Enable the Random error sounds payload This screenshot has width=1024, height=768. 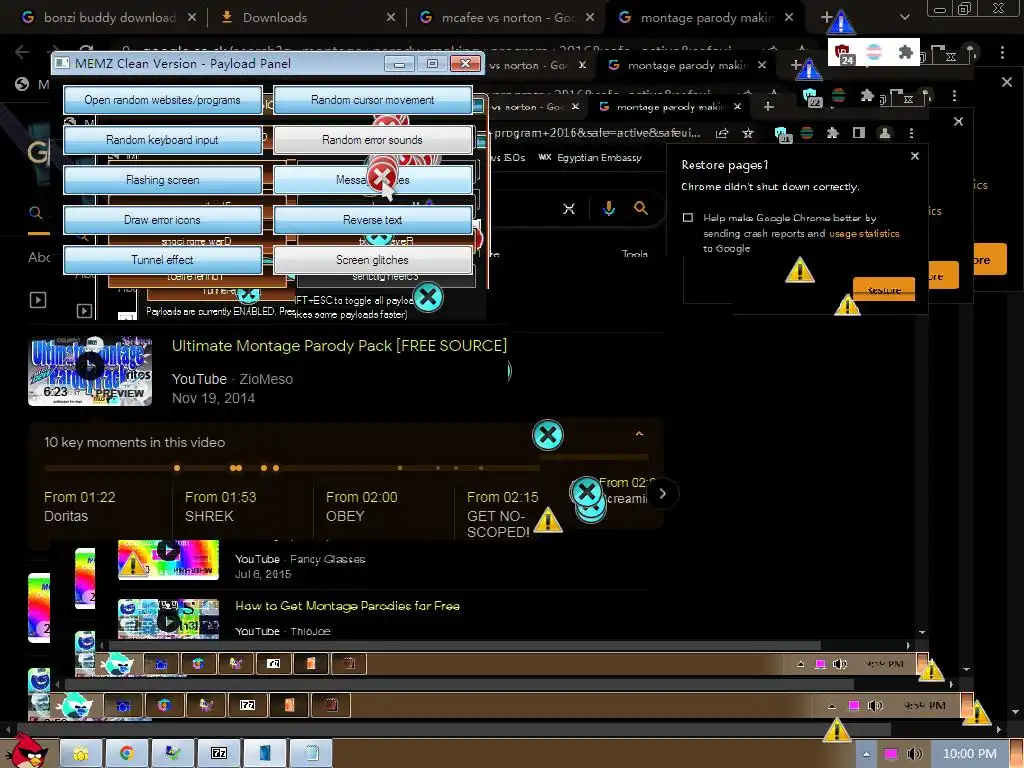[x=372, y=140]
